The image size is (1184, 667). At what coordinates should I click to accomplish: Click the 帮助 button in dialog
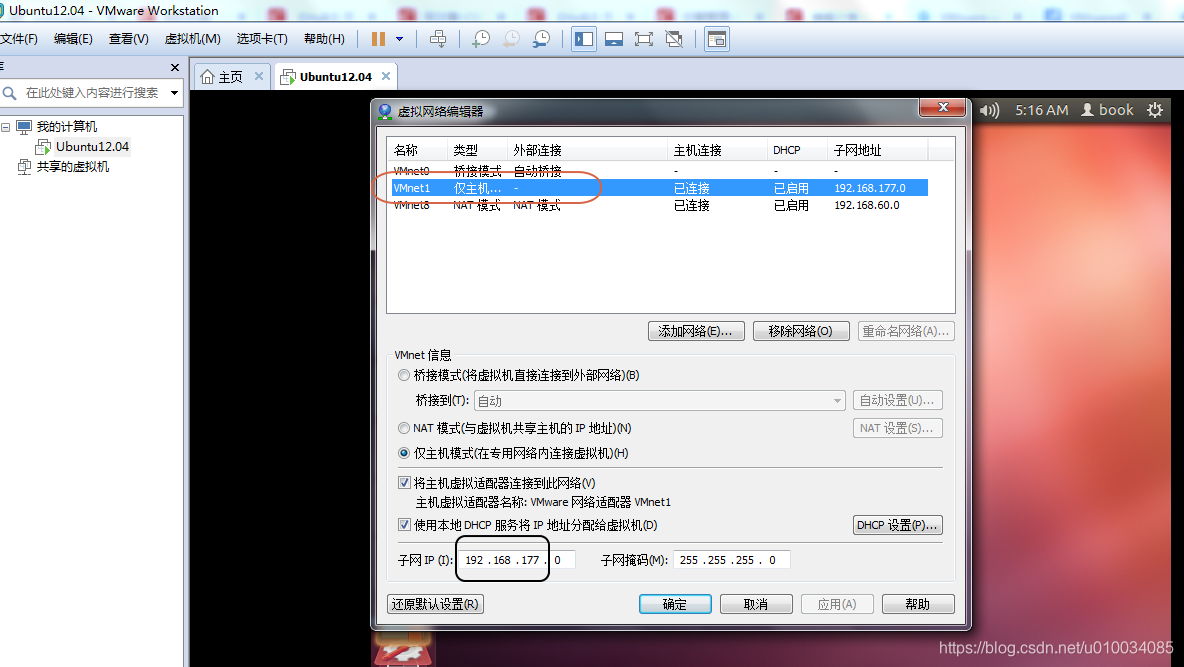918,604
